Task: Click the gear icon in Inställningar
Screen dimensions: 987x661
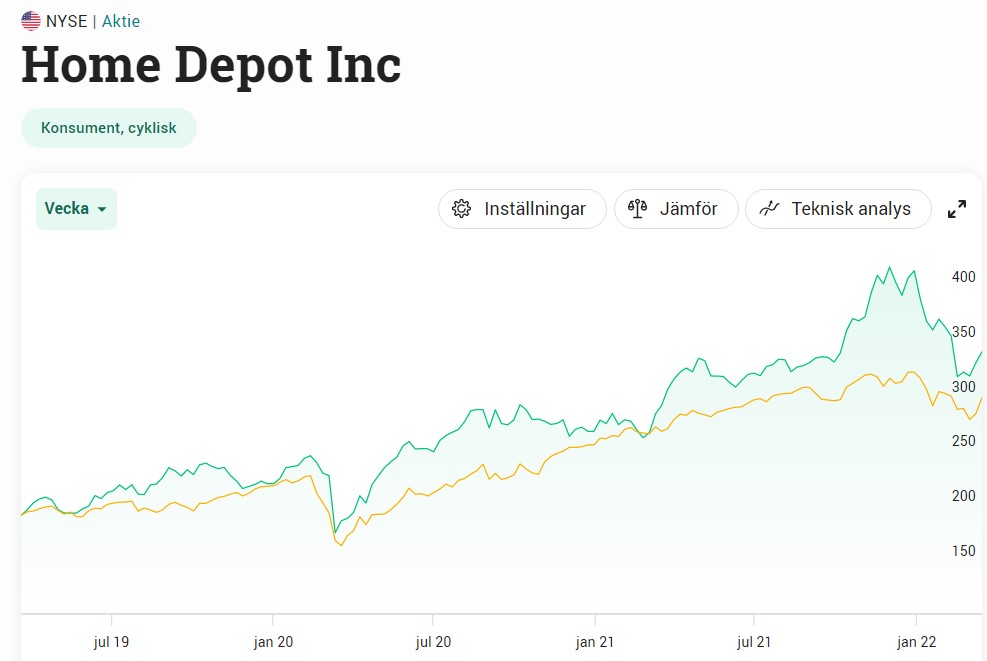Action: click(461, 209)
